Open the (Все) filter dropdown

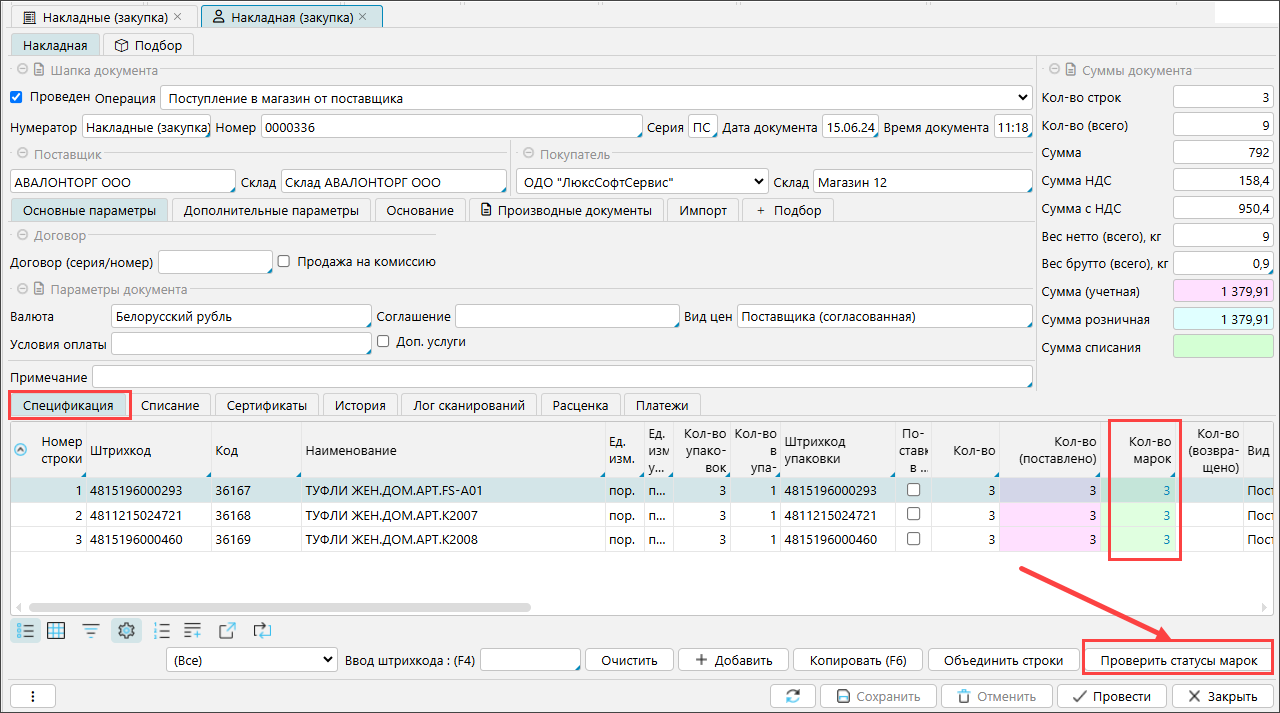(252, 660)
